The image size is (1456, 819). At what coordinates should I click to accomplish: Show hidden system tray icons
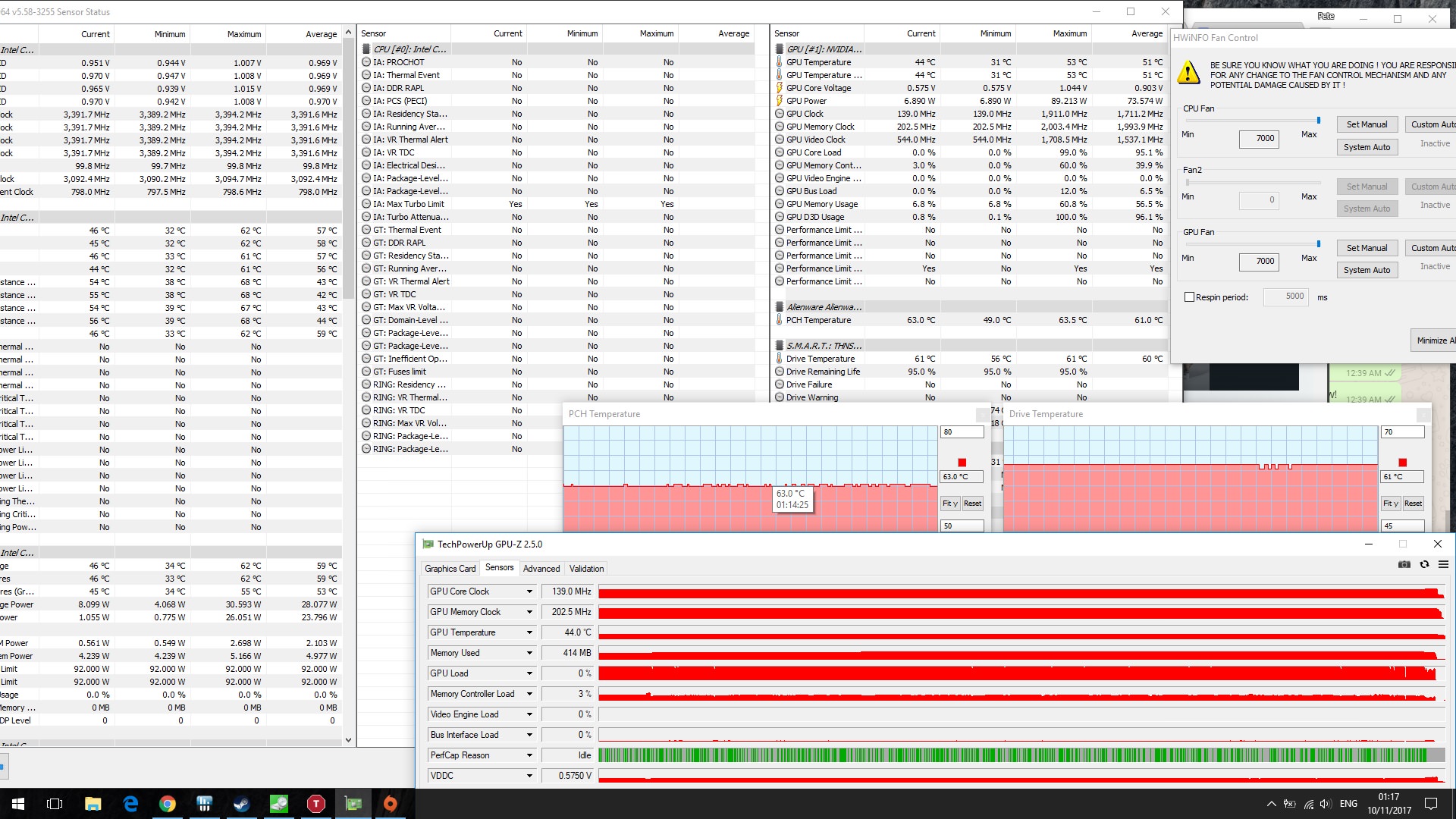point(1271,804)
